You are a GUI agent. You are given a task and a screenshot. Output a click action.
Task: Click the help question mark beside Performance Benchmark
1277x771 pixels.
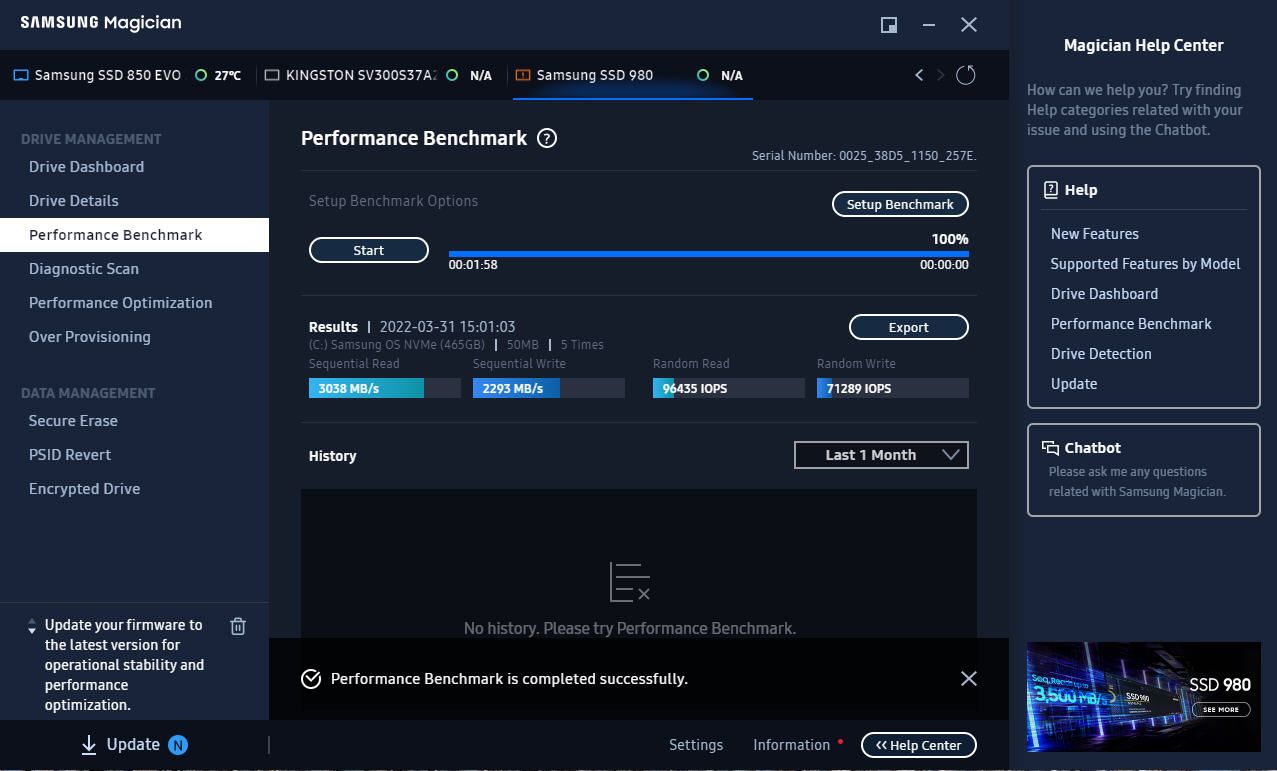(x=547, y=138)
